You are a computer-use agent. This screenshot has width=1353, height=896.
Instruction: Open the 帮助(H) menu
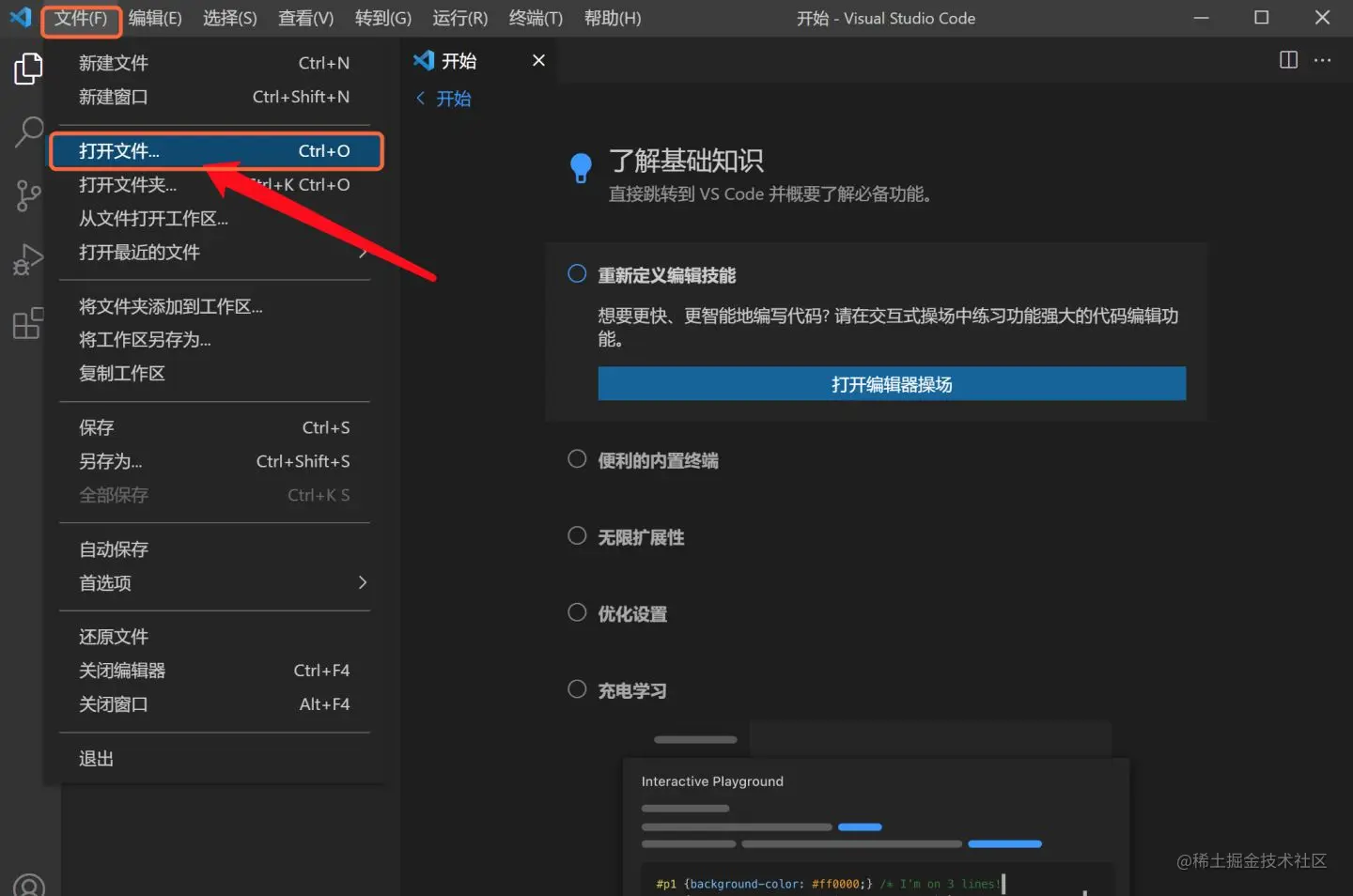613,18
